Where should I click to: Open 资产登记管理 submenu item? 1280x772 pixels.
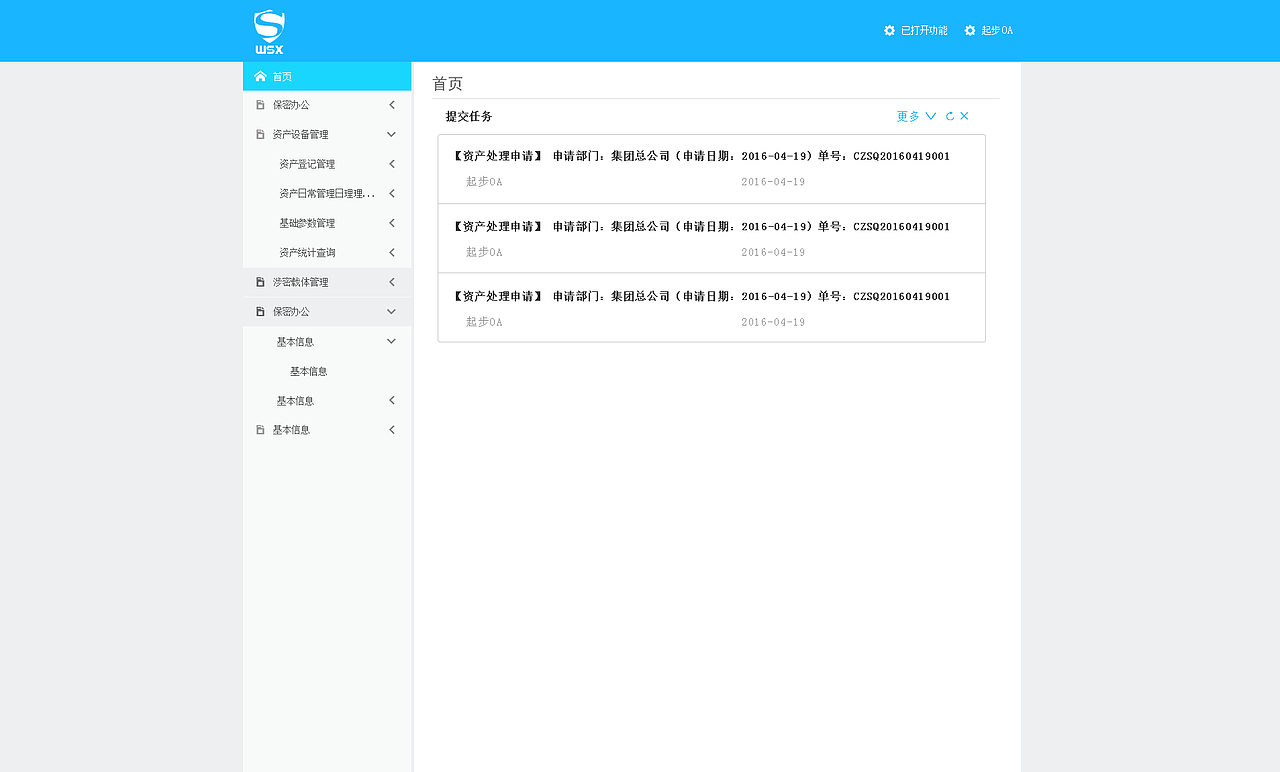pyautogui.click(x=307, y=164)
